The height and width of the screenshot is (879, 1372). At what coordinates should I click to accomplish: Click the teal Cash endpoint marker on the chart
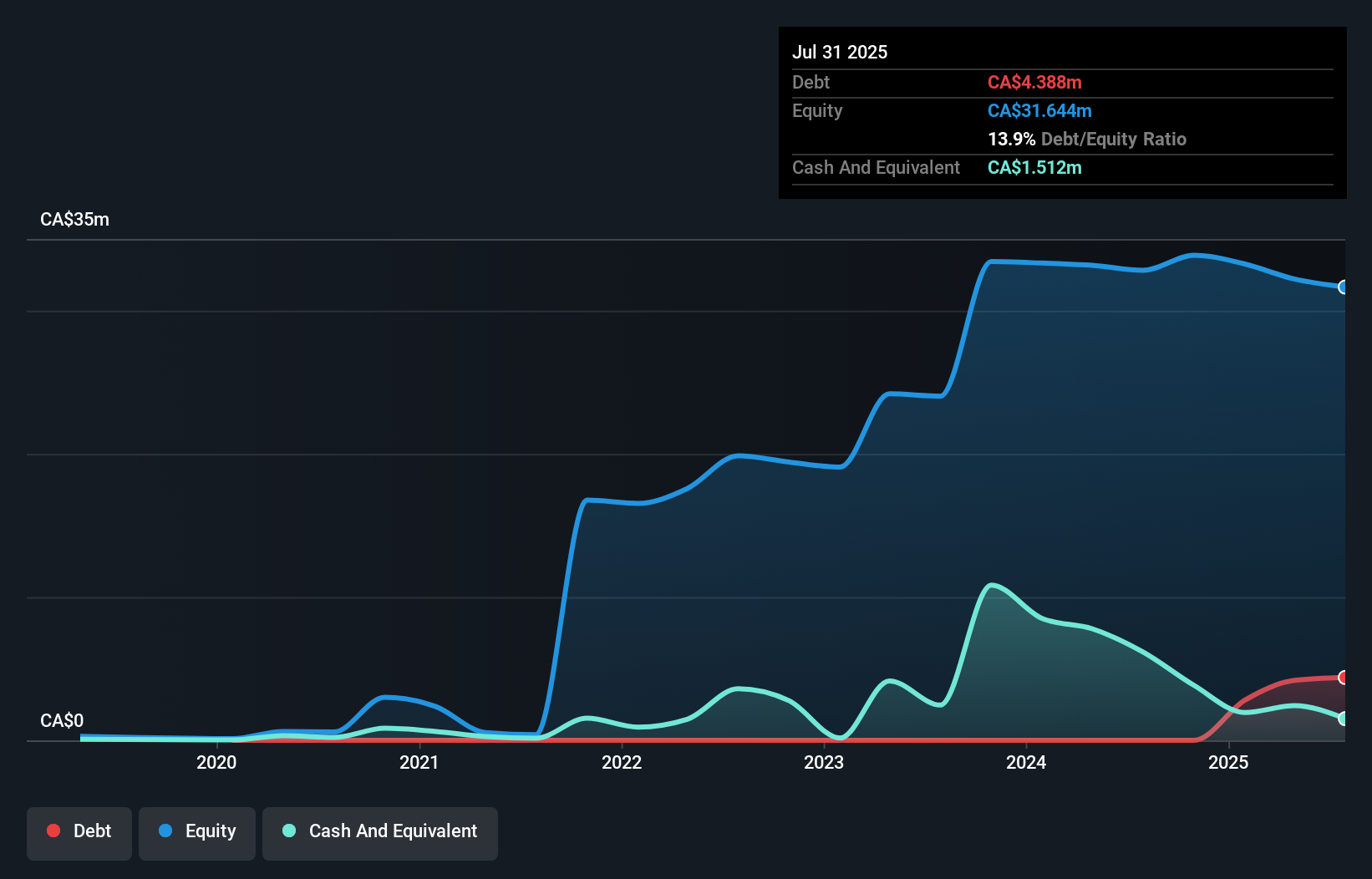tap(1344, 719)
